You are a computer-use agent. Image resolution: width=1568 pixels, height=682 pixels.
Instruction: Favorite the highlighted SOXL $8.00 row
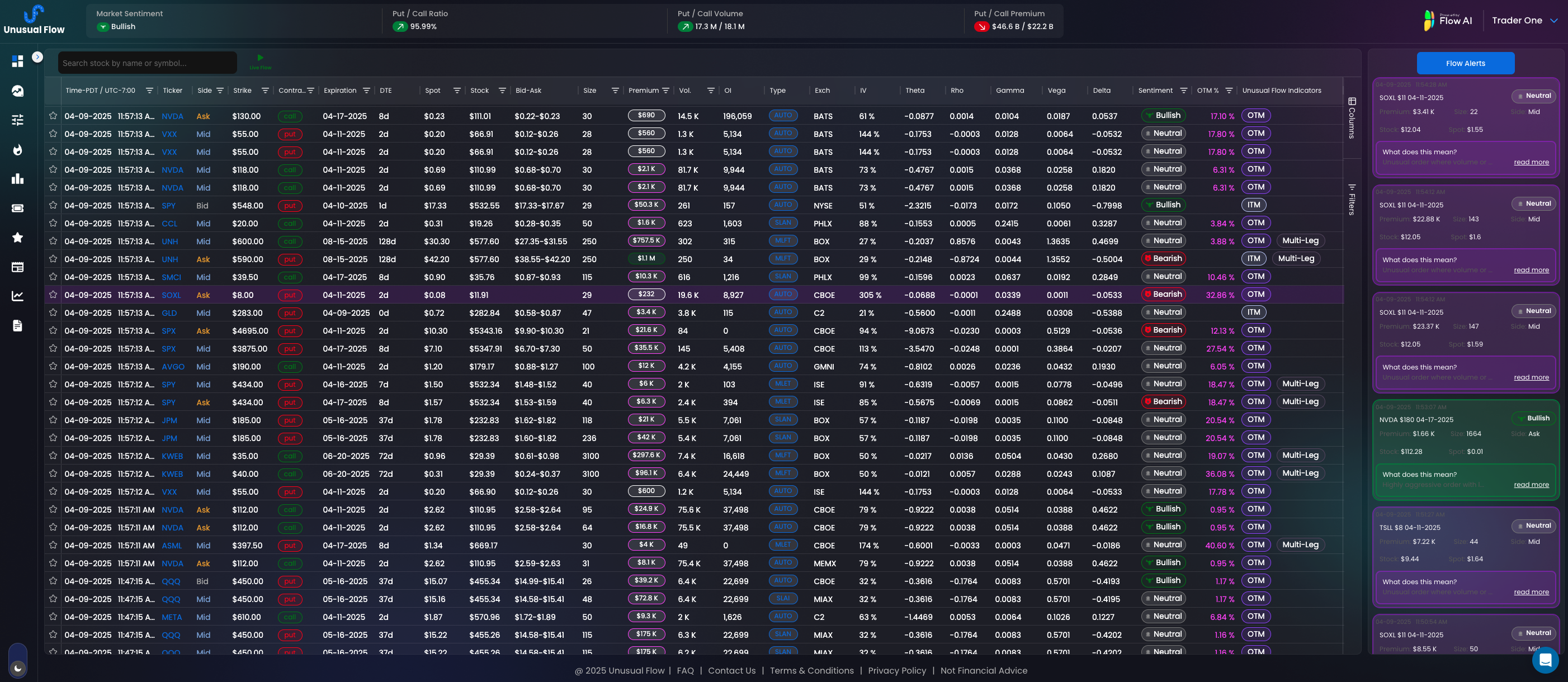53,295
